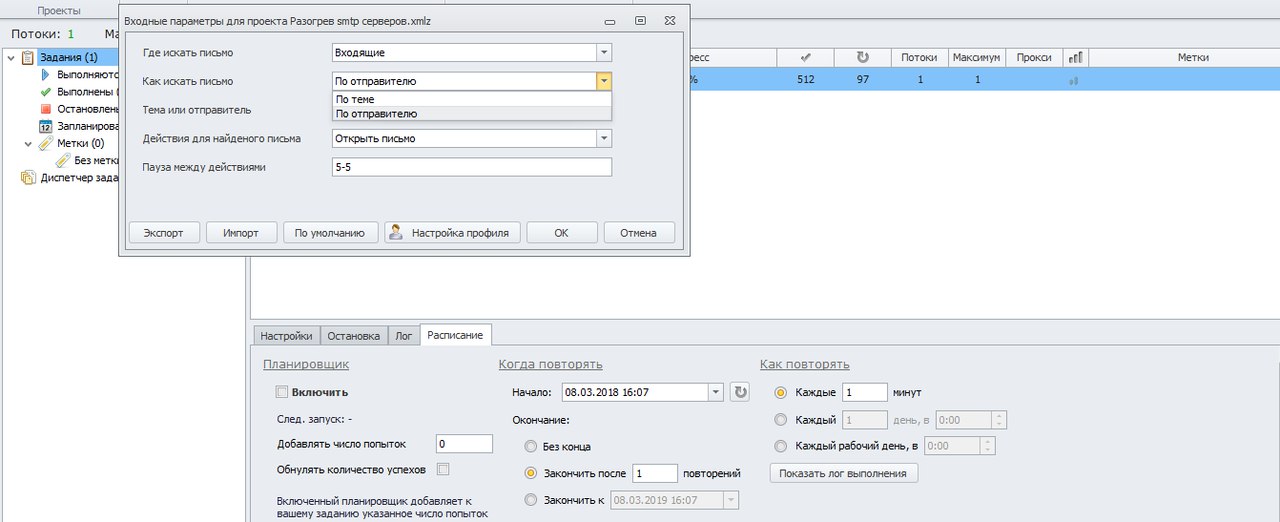This screenshot has height=522, width=1280.
Task: Click the 512 cell in selected row
Action: pos(806,80)
